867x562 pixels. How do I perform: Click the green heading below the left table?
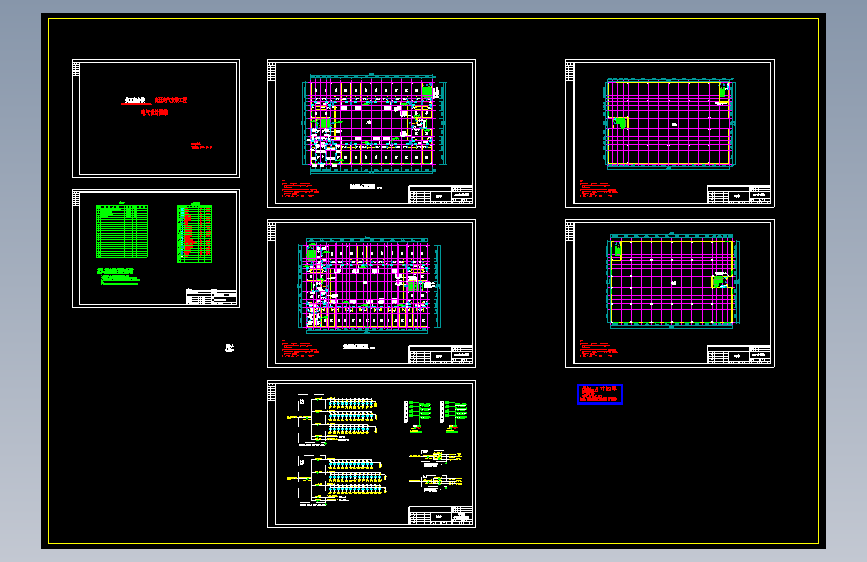pos(116,271)
